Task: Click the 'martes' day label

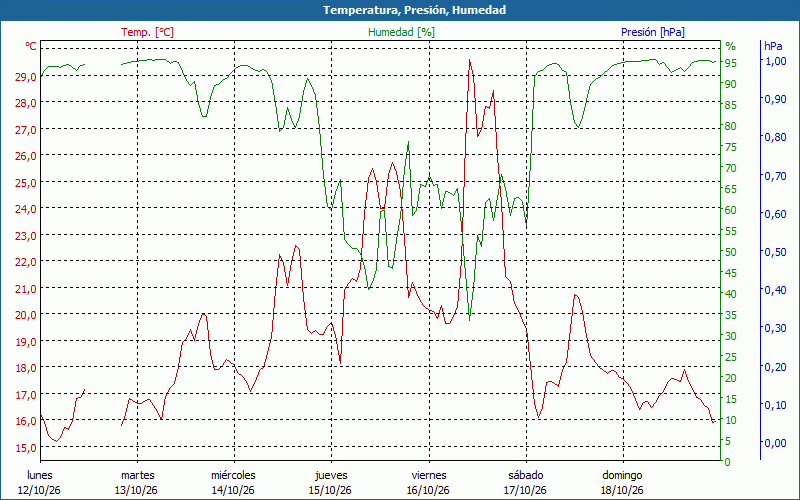Action: 138,475
